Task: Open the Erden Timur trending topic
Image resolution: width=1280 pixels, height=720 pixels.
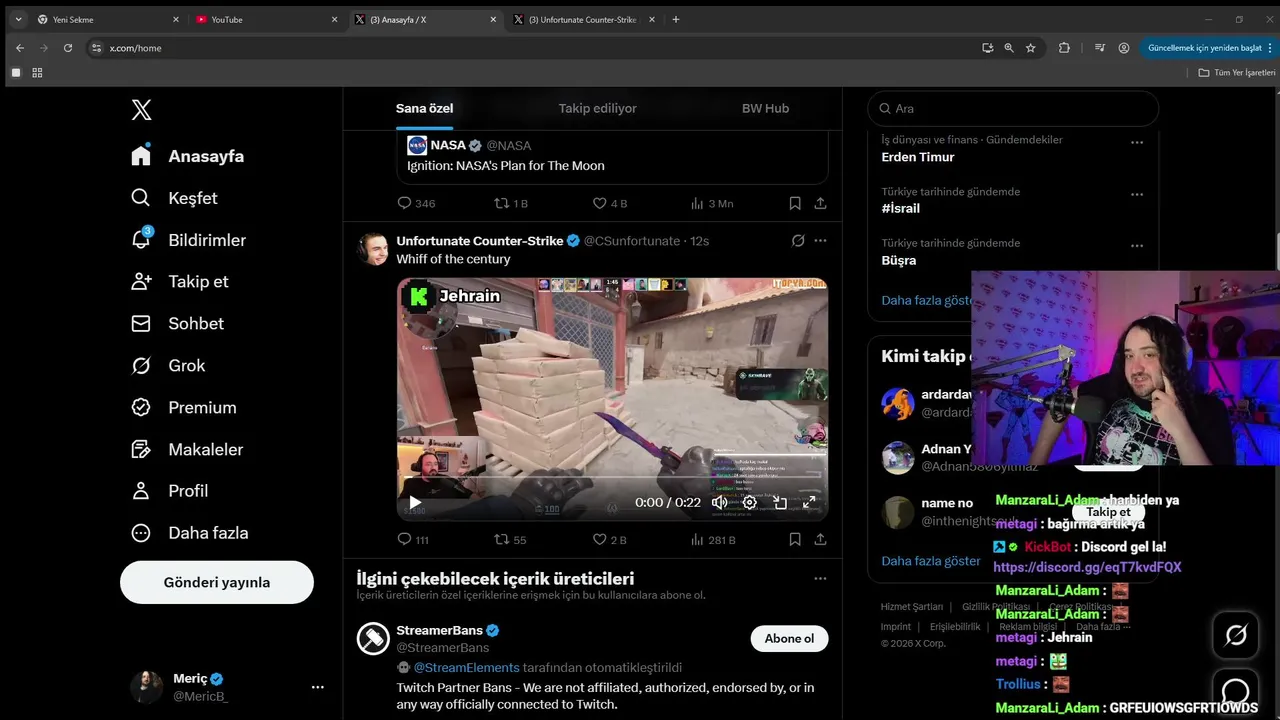Action: pyautogui.click(x=918, y=157)
